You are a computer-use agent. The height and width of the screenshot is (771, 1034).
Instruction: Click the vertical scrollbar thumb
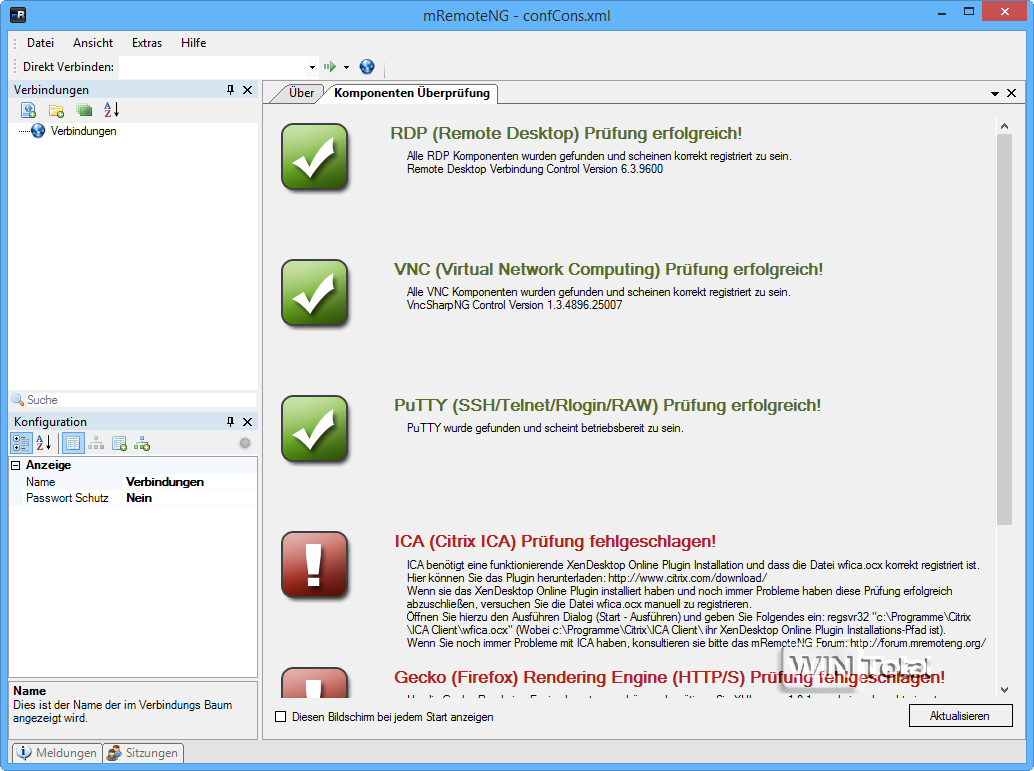pyautogui.click(x=1004, y=330)
